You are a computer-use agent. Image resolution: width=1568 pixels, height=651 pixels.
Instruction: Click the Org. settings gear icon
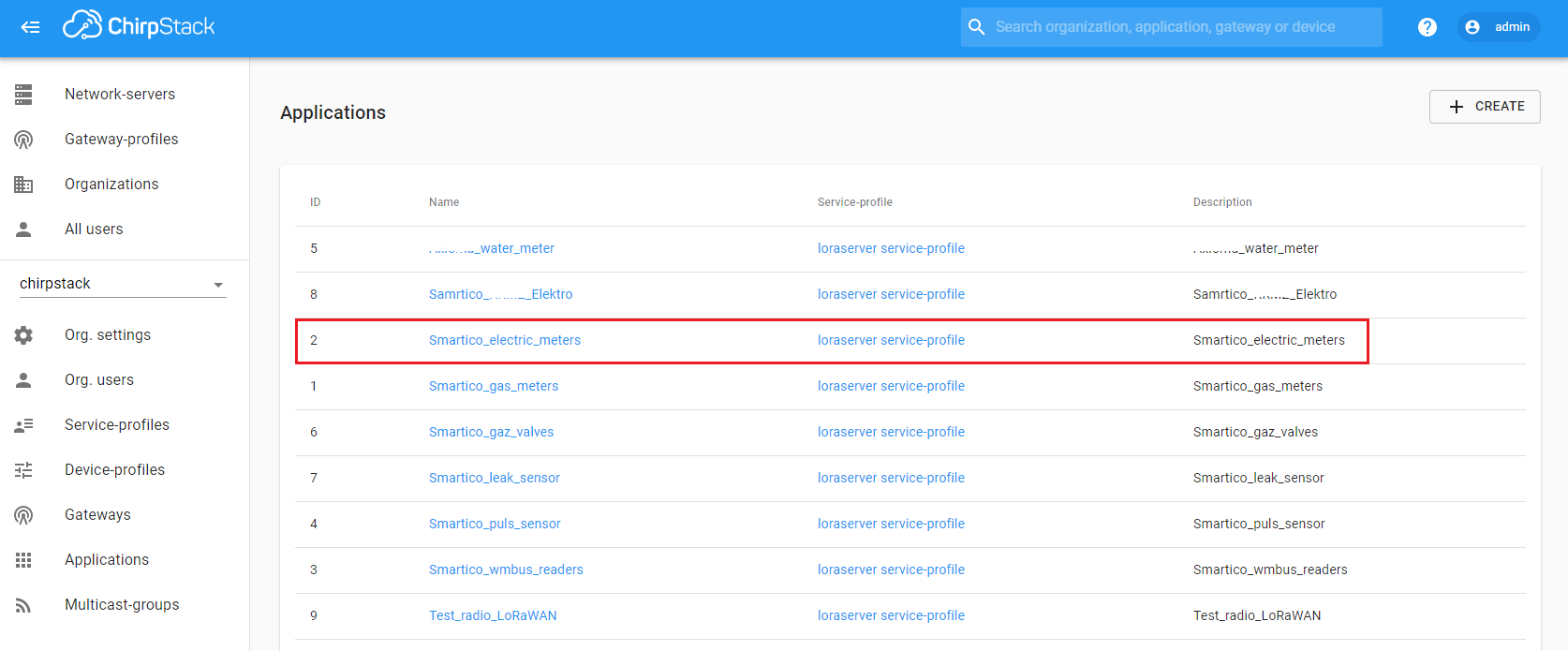click(23, 335)
